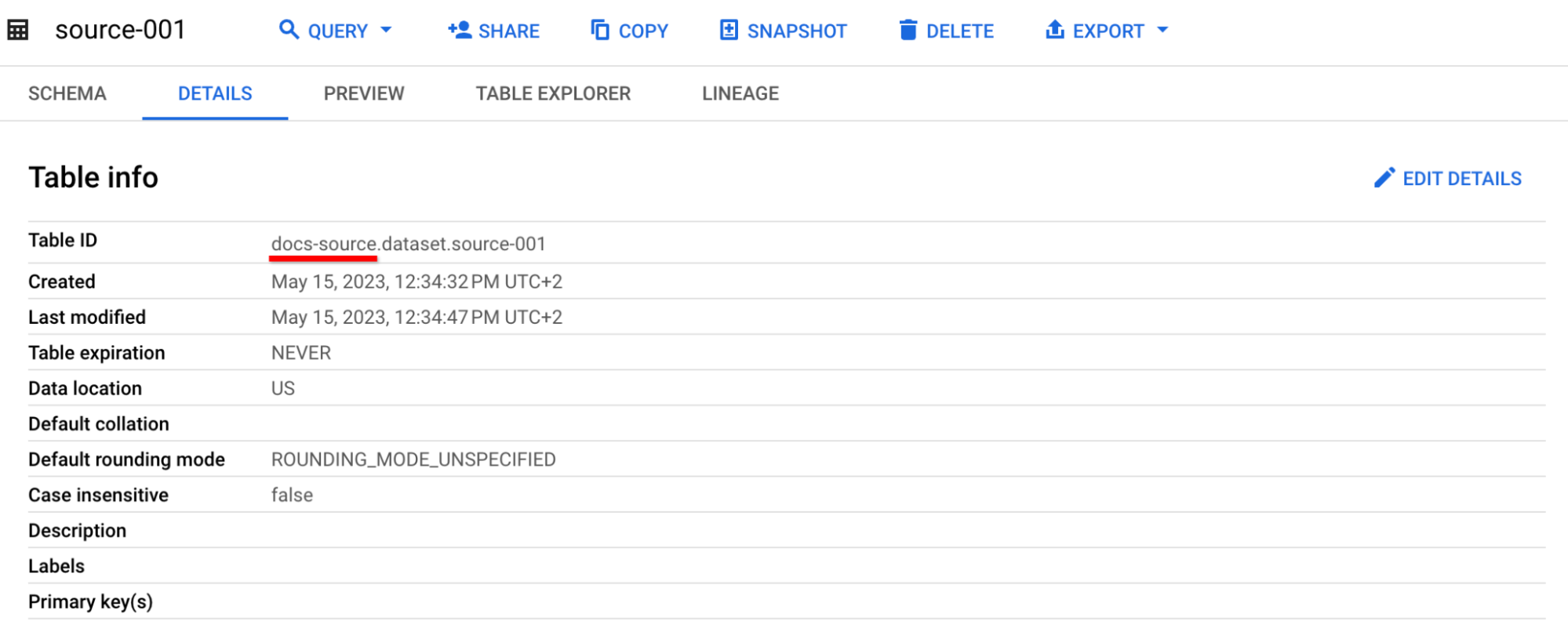Select the Details tab
The image size is (1568, 636).
coord(215,93)
